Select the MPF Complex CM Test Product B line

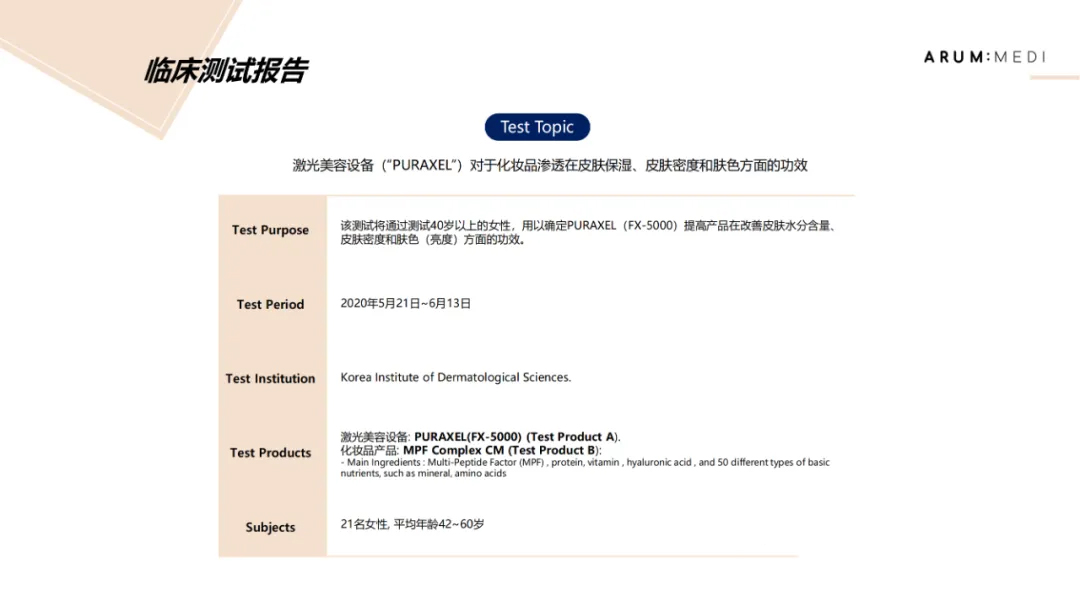tap(470, 450)
